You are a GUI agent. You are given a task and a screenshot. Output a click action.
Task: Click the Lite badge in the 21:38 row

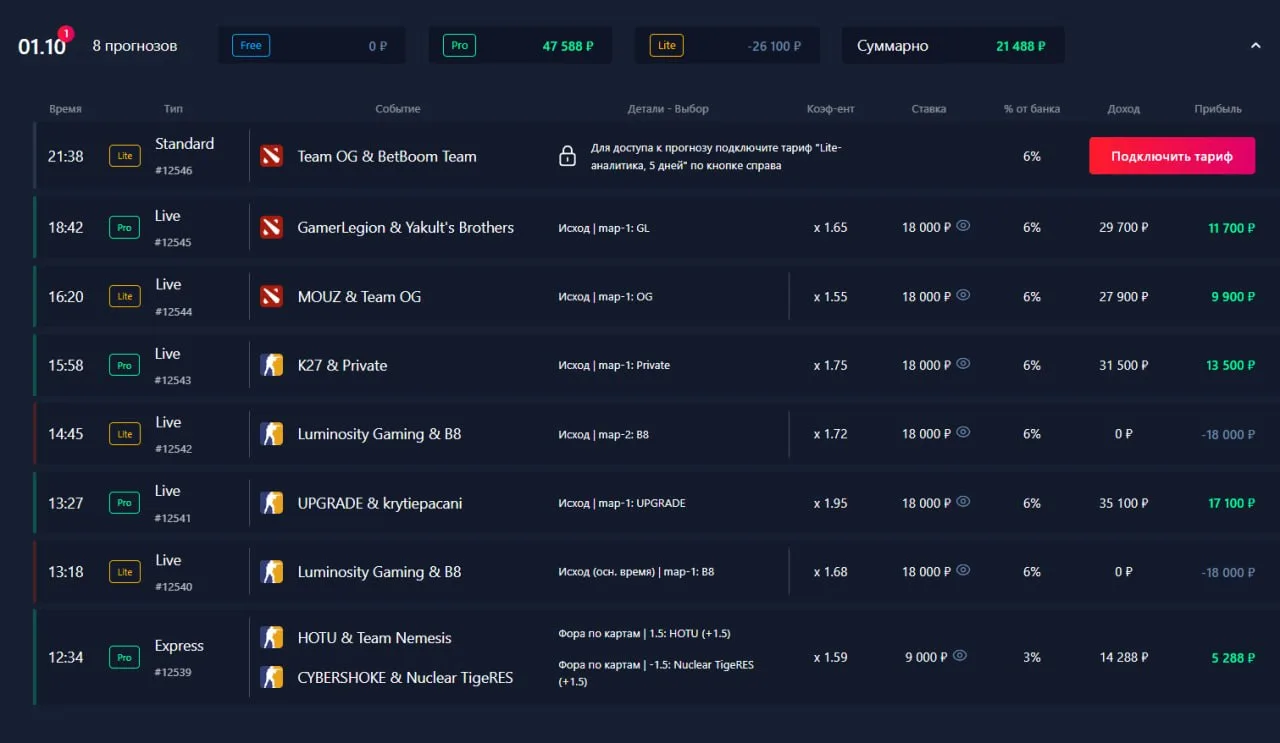[125, 156]
